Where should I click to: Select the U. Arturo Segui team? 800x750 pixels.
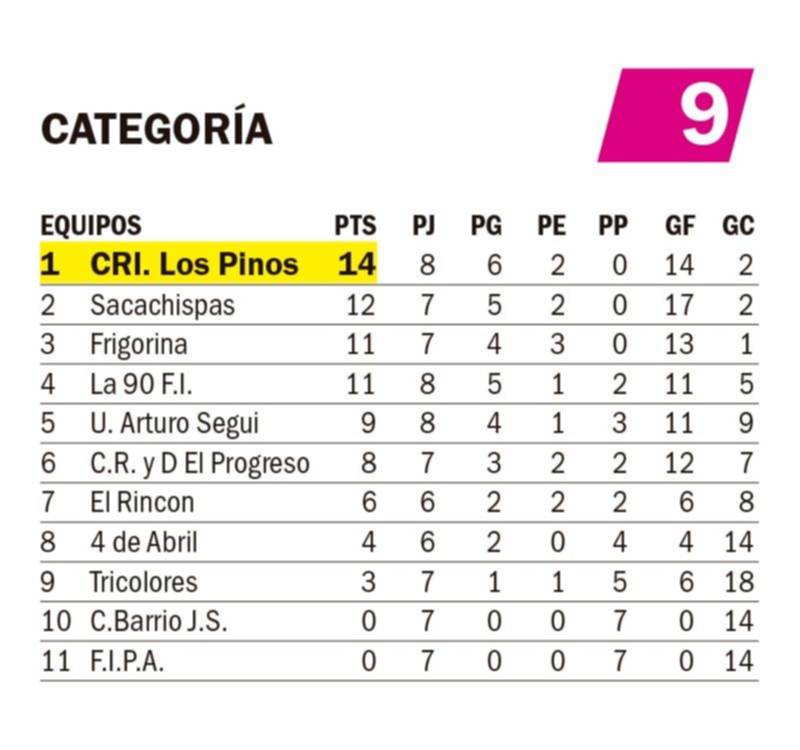pyautogui.click(x=174, y=424)
